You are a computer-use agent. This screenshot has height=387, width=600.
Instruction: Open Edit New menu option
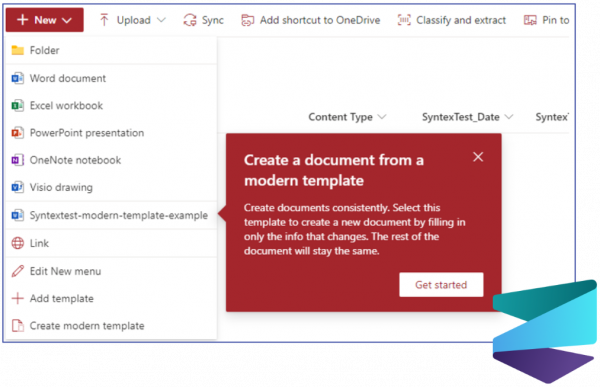click(x=111, y=271)
